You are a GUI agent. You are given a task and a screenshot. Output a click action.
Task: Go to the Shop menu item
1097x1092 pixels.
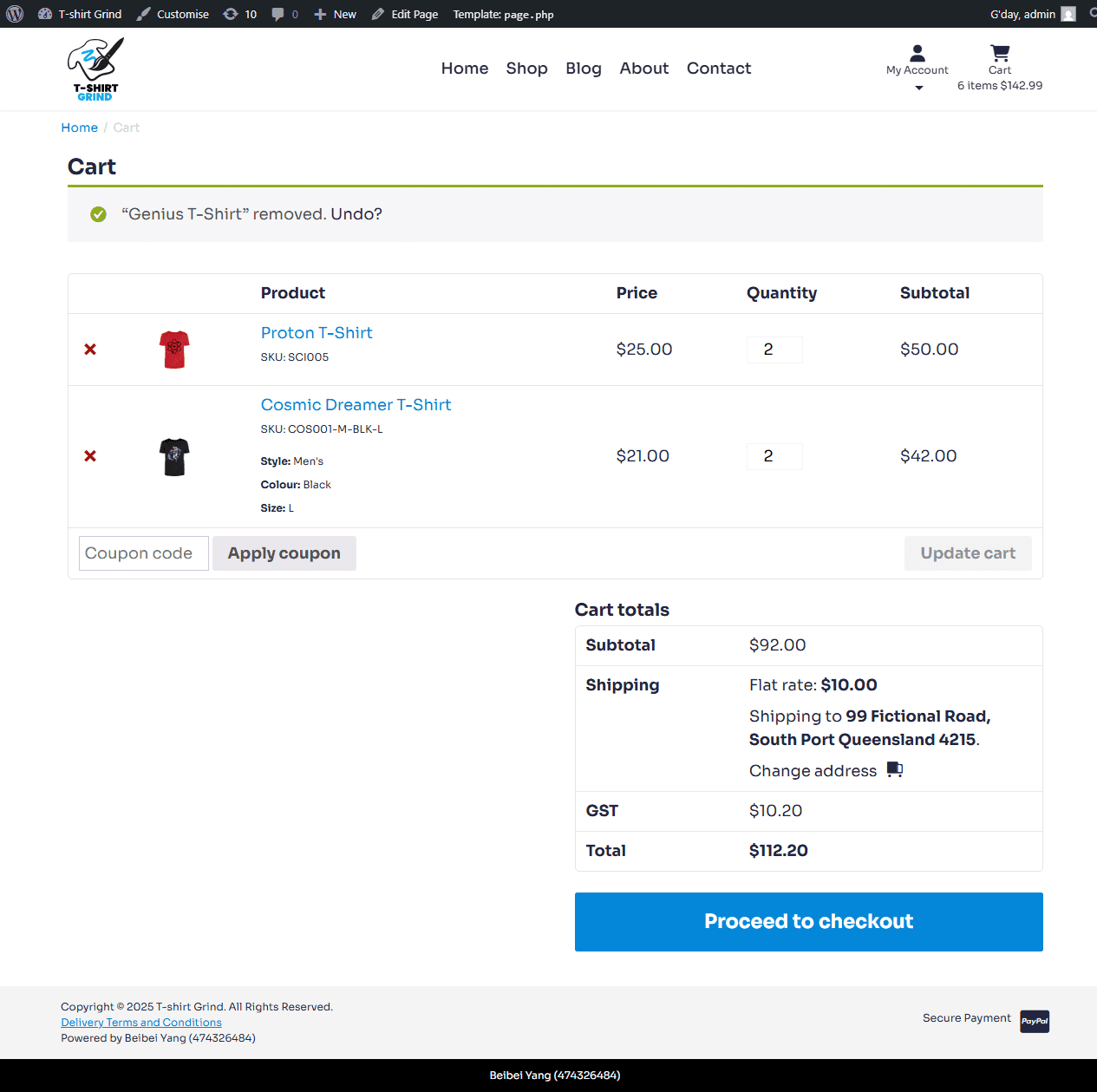click(526, 69)
